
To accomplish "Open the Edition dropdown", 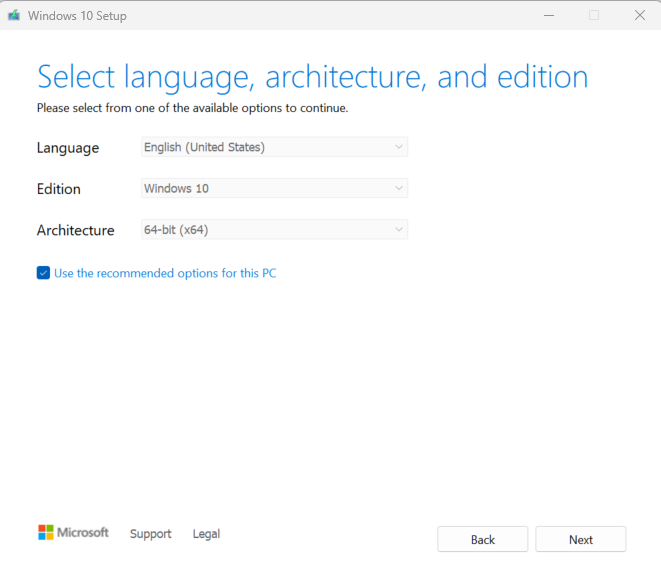I will [x=274, y=188].
